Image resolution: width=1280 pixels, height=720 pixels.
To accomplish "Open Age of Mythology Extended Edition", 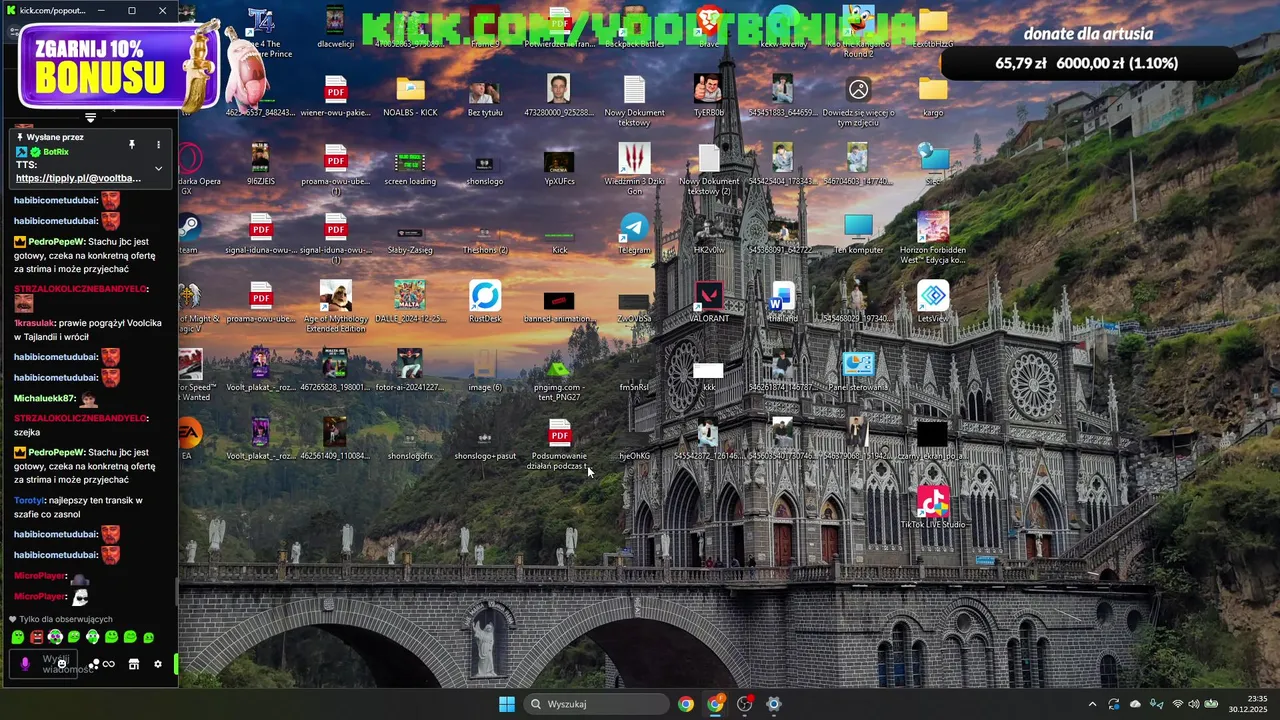I will point(335,306).
